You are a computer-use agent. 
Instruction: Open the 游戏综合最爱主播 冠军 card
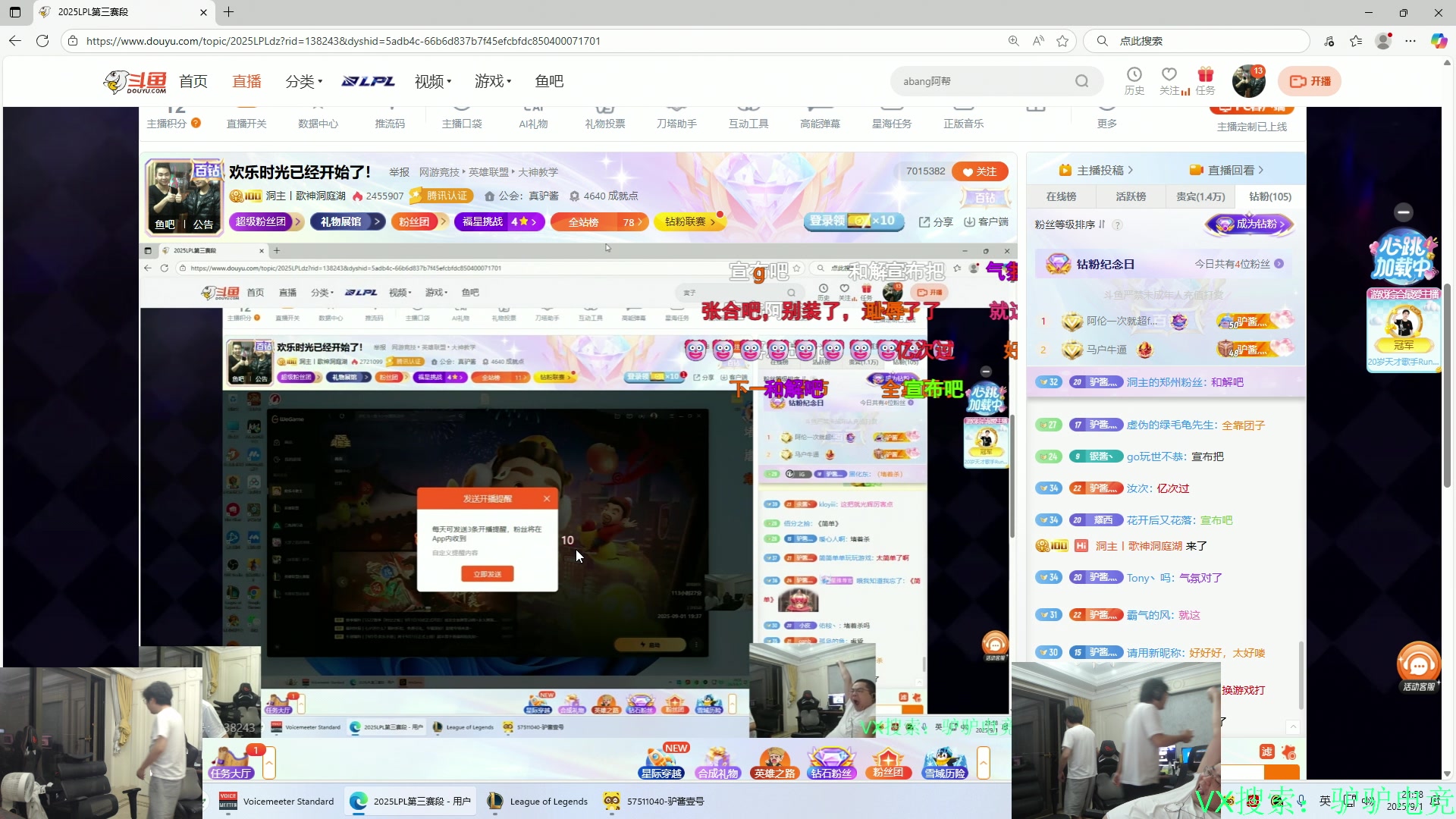(1404, 332)
